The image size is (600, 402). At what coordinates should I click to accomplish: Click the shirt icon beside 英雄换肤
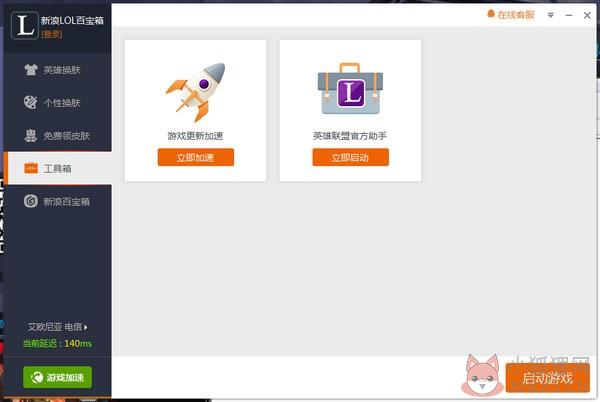tap(31, 70)
